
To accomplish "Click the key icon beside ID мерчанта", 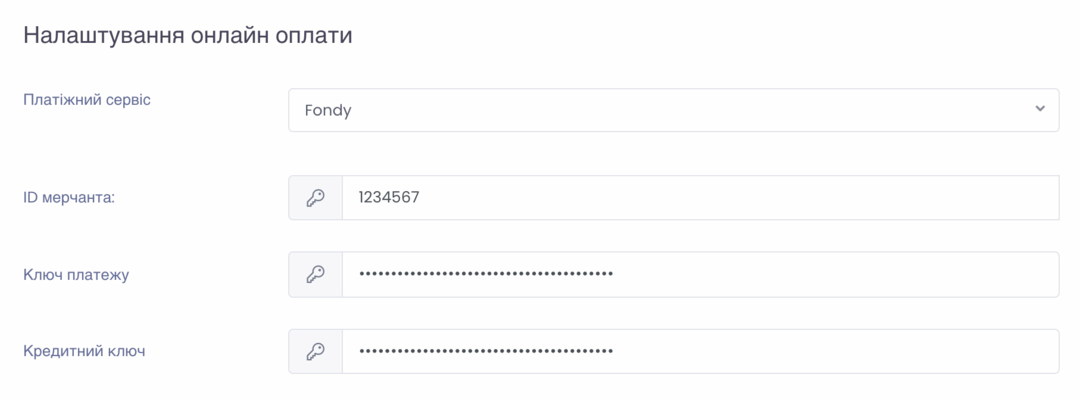I will point(315,198).
